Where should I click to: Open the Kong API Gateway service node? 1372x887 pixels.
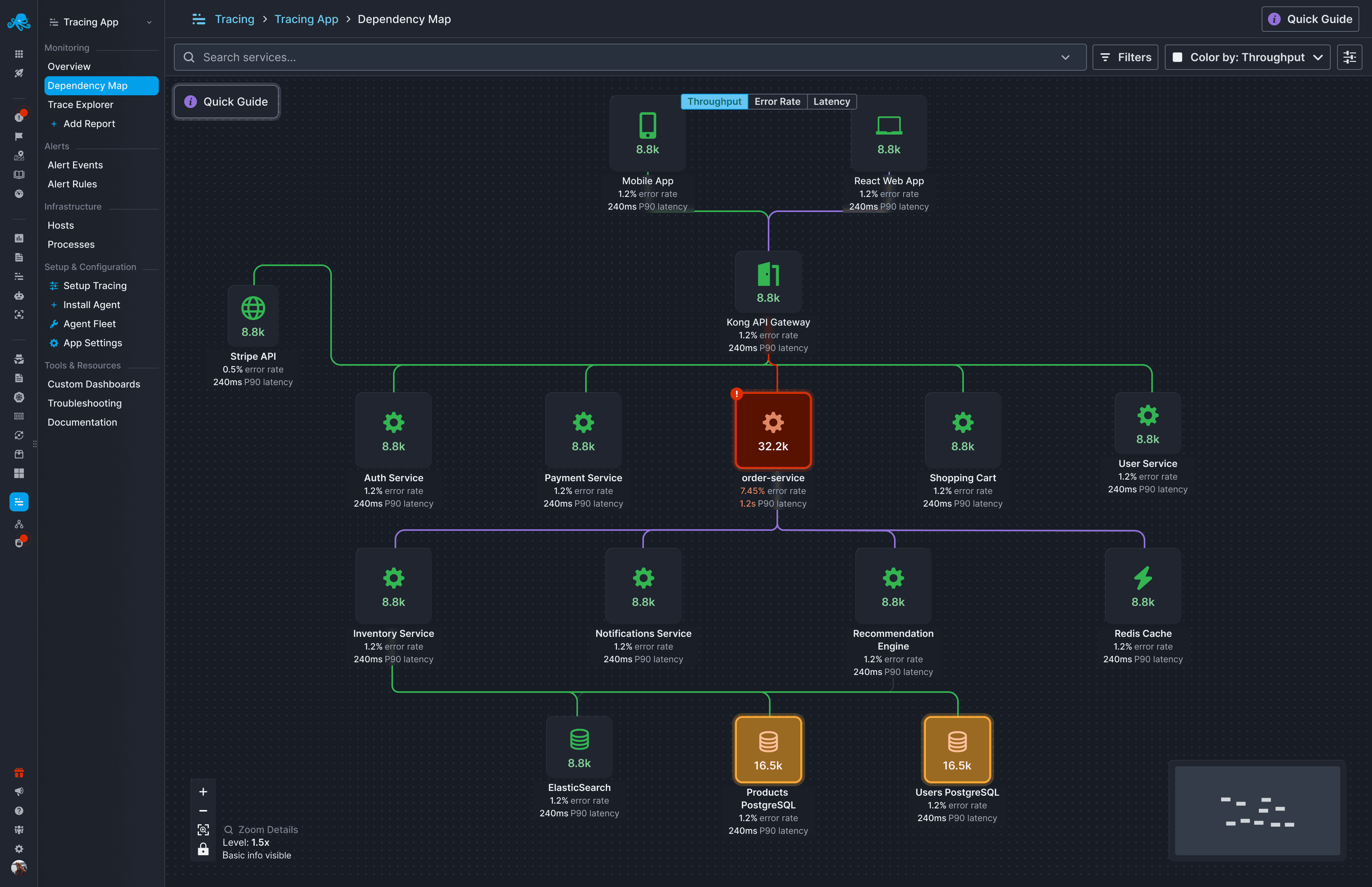point(768,282)
